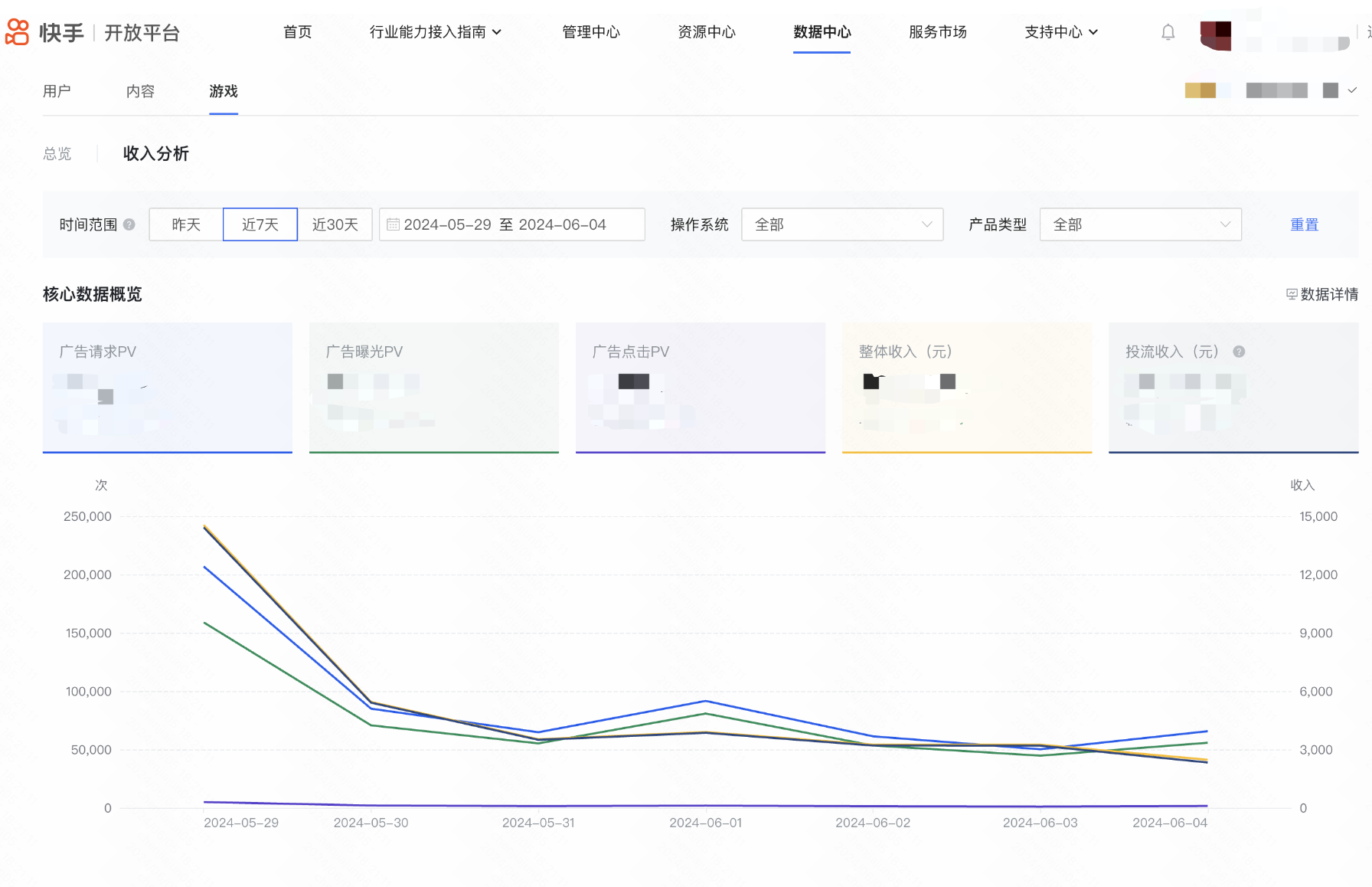Image resolution: width=1372 pixels, height=887 pixels.
Task: Toggle the 广告请求PV metric card
Action: tap(168, 388)
